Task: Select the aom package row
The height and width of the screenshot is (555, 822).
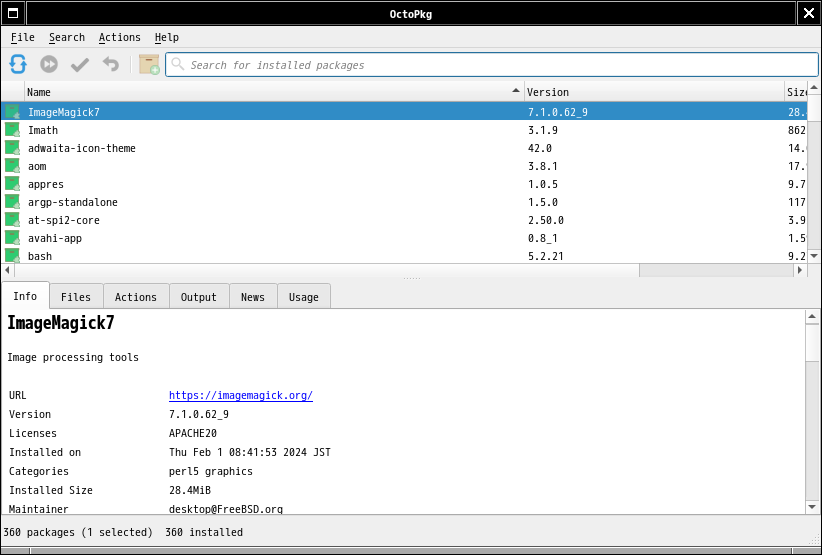Action: click(x=404, y=166)
